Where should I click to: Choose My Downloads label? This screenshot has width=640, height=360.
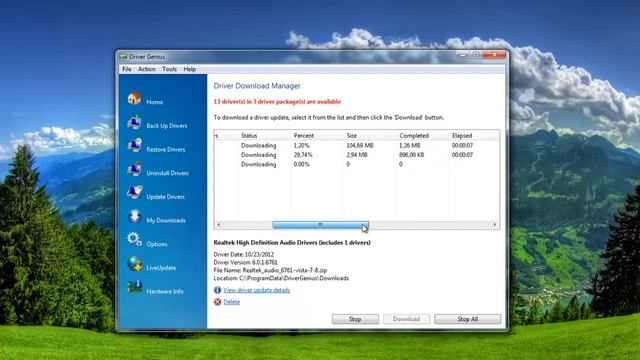pyautogui.click(x=166, y=220)
